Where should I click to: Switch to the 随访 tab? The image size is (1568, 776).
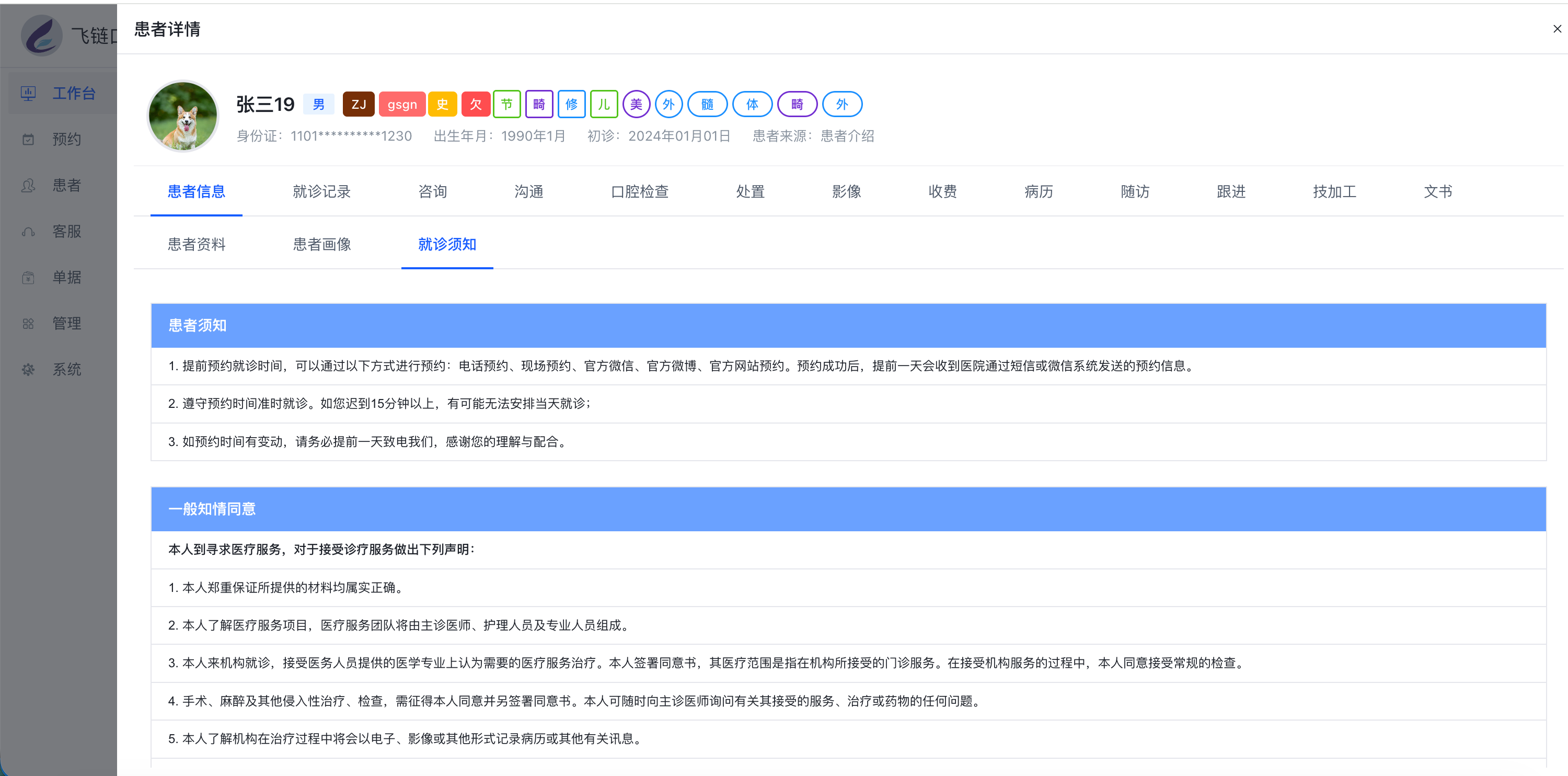pyautogui.click(x=1135, y=191)
